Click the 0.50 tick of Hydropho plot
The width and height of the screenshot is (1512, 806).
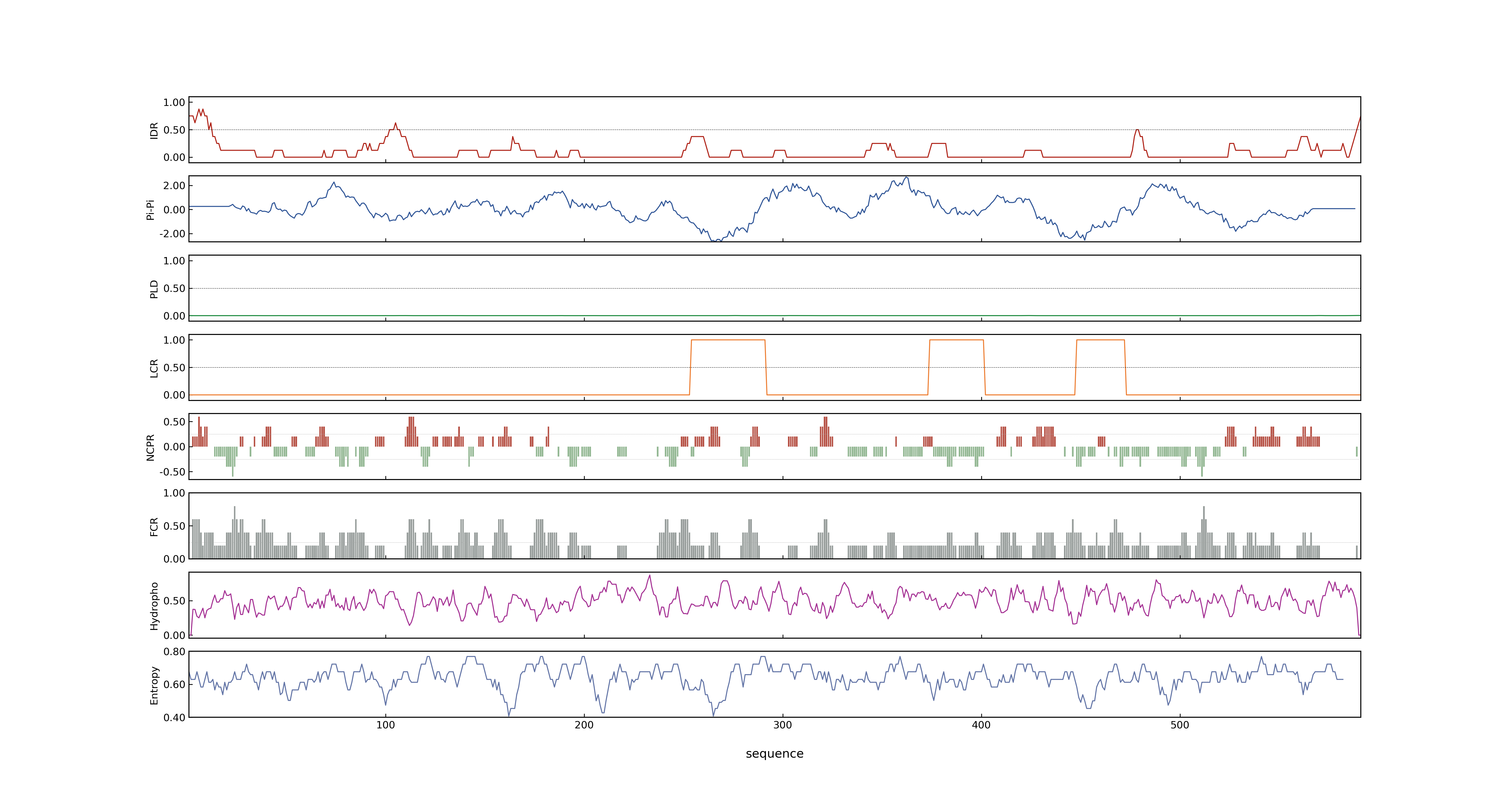174,601
